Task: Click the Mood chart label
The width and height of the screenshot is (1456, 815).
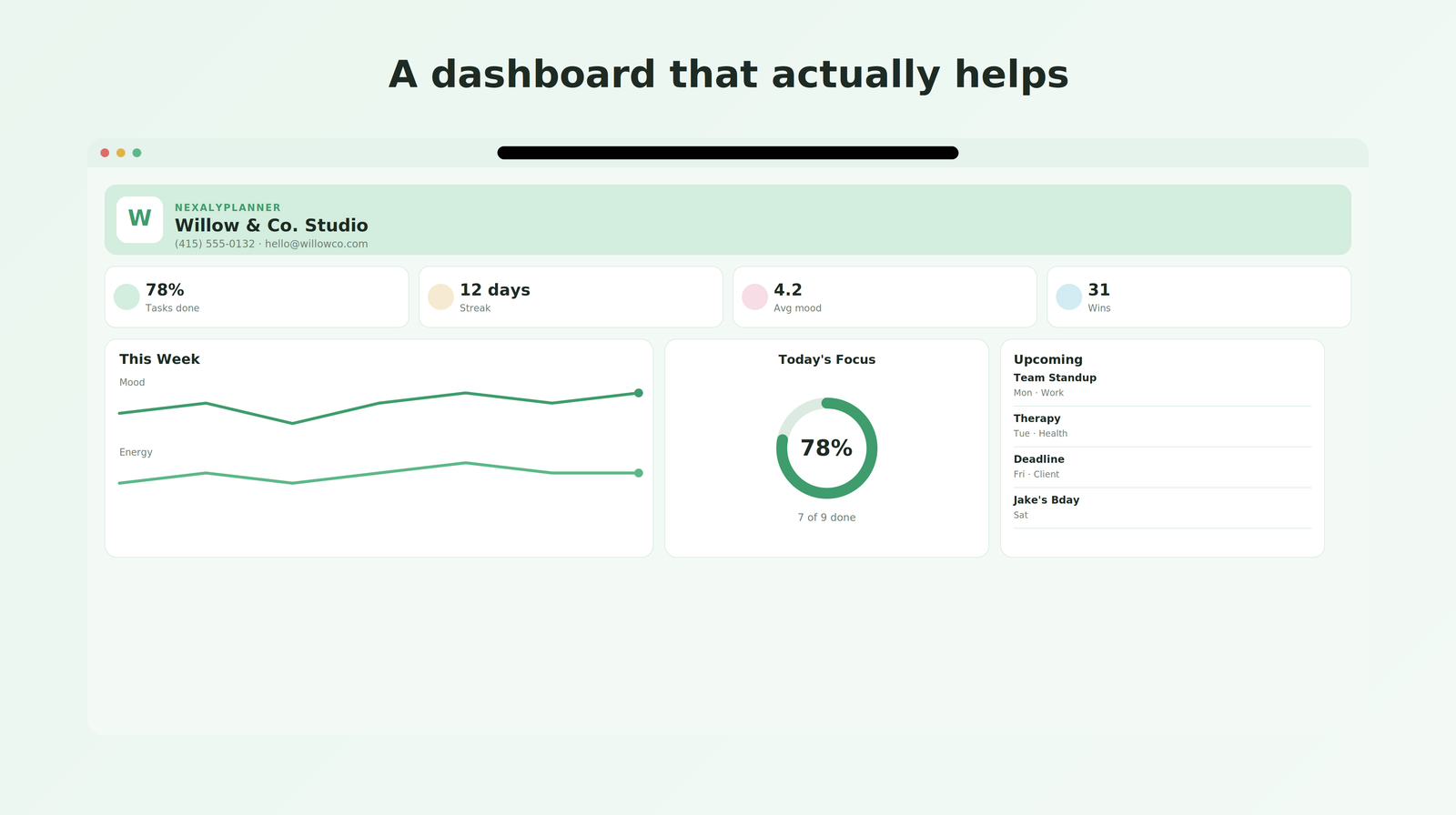Action: 132,382
